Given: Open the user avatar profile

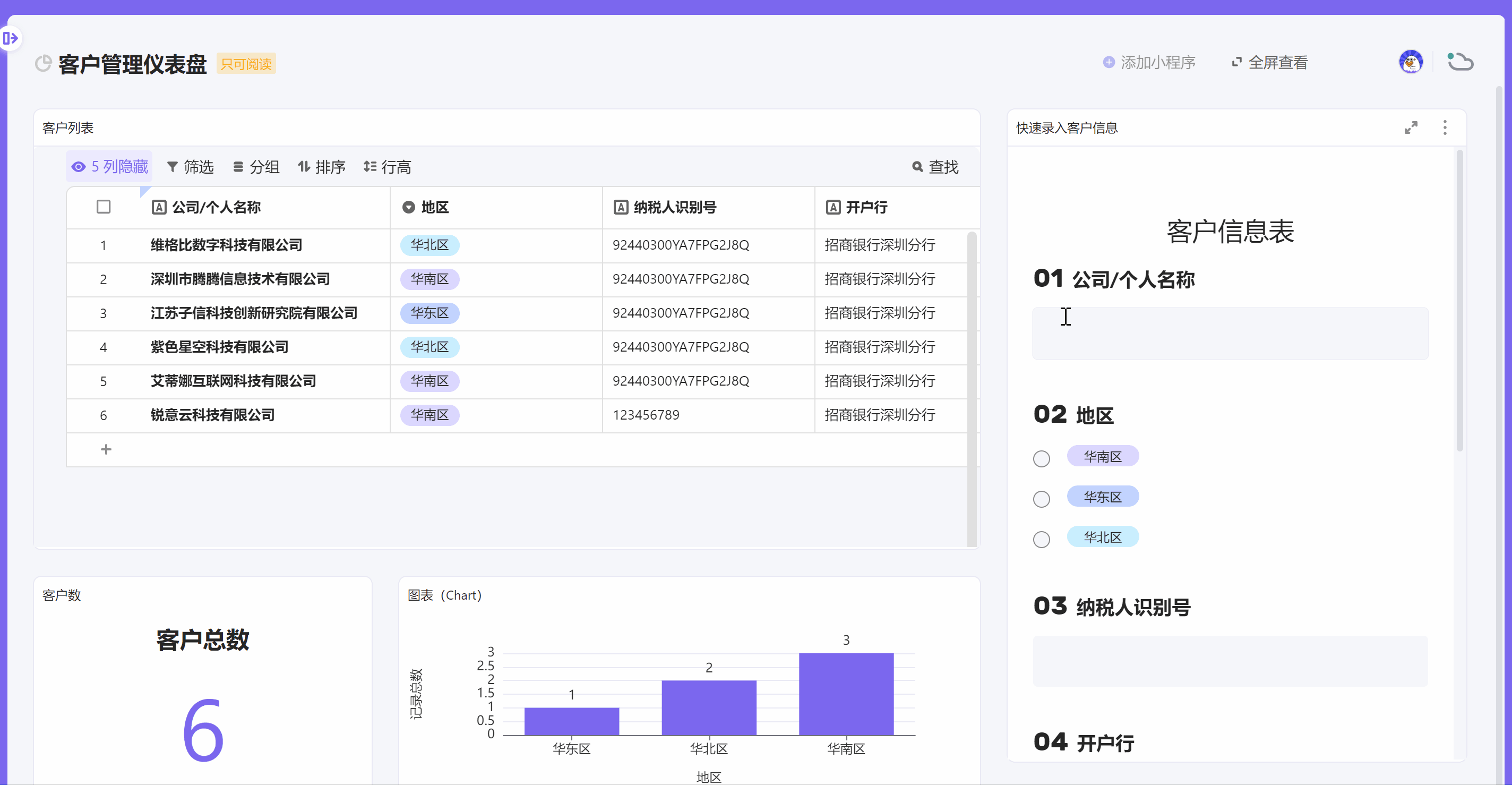Looking at the screenshot, I should pyautogui.click(x=1410, y=62).
